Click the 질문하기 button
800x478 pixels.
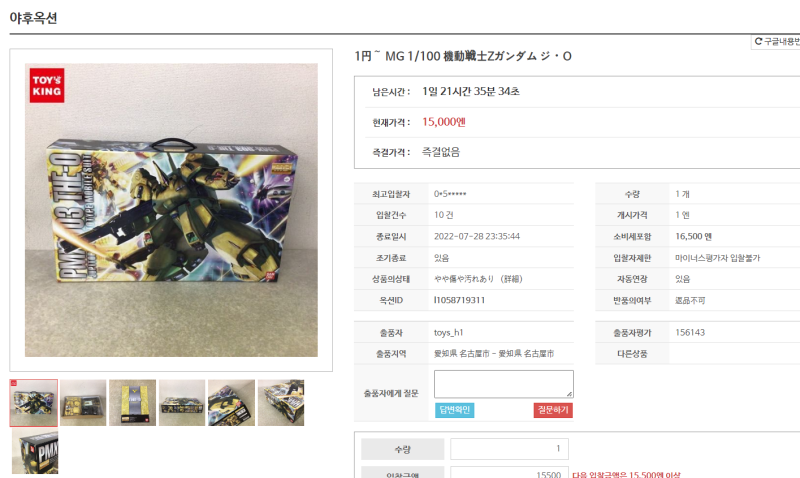(553, 410)
